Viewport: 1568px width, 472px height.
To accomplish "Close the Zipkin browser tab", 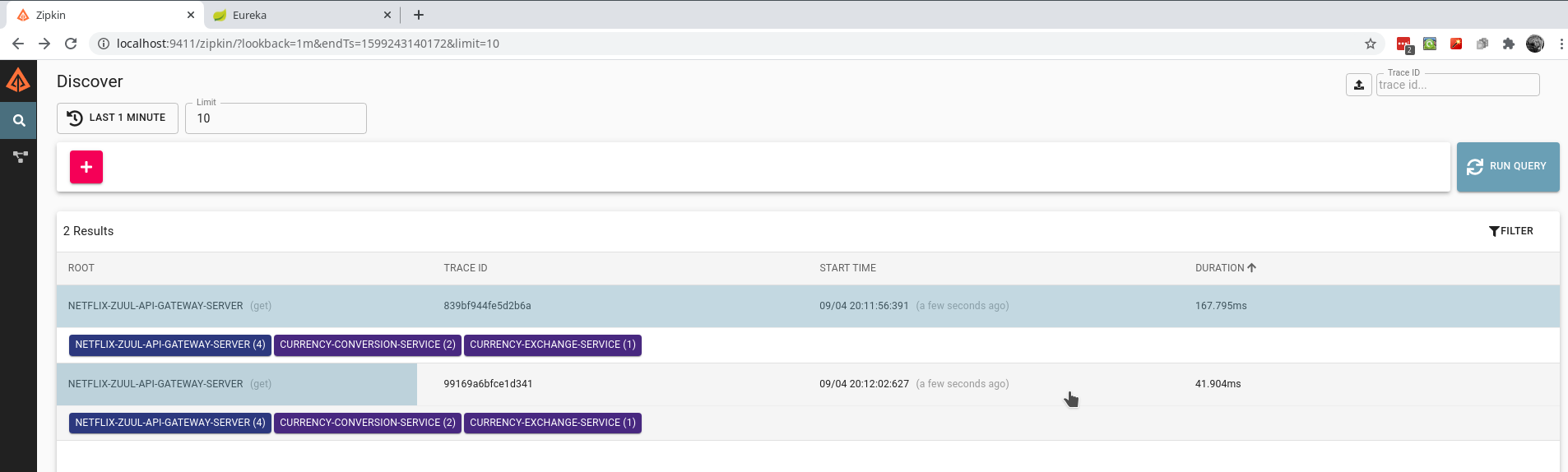I will pyautogui.click(x=190, y=15).
